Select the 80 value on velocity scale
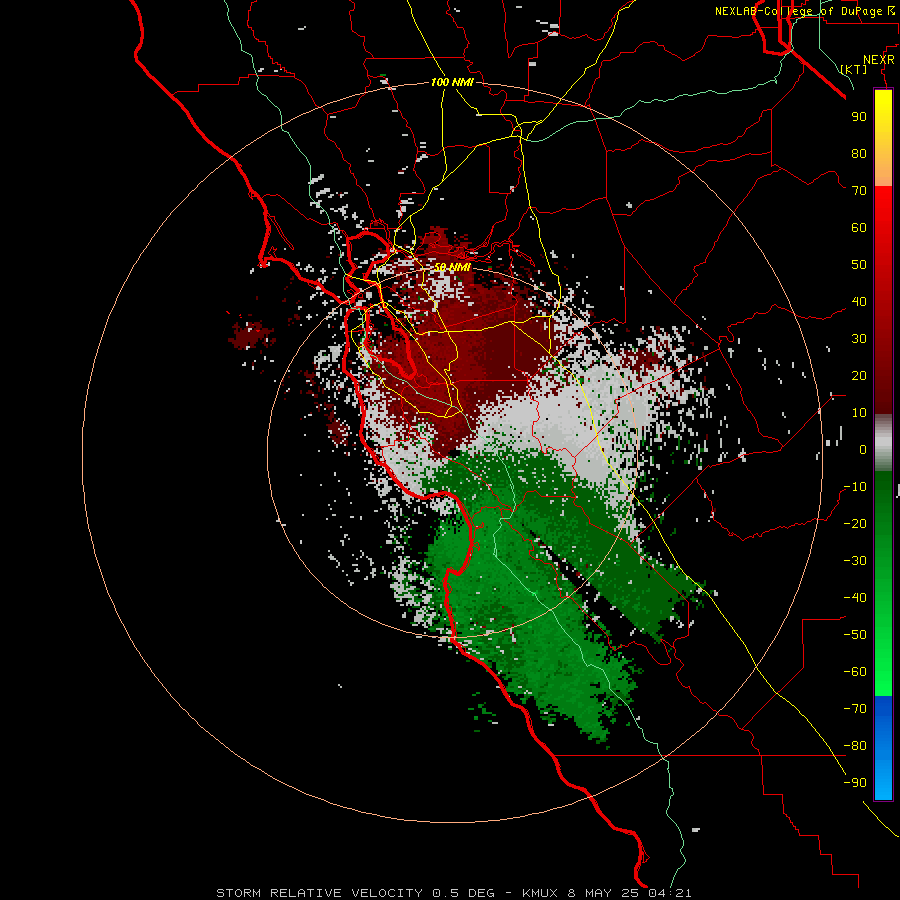900x900 pixels. click(x=859, y=153)
